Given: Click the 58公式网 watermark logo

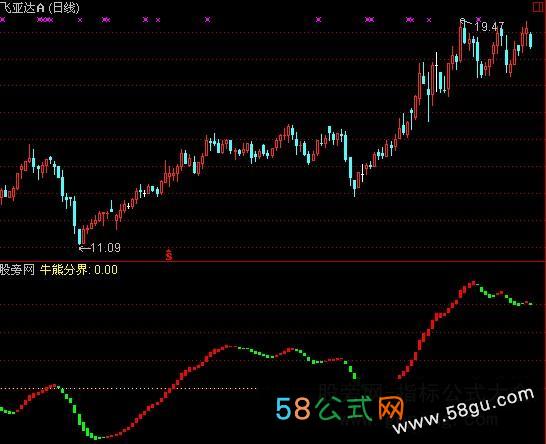Looking at the screenshot, I should [x=340, y=408].
